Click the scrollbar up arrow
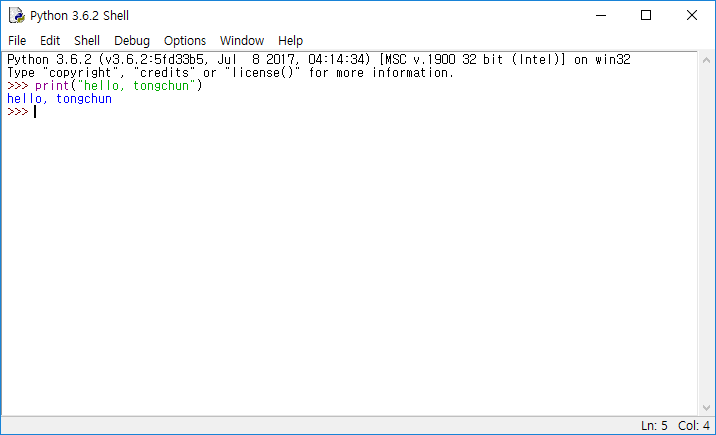Image resolution: width=716 pixels, height=435 pixels. click(706, 60)
